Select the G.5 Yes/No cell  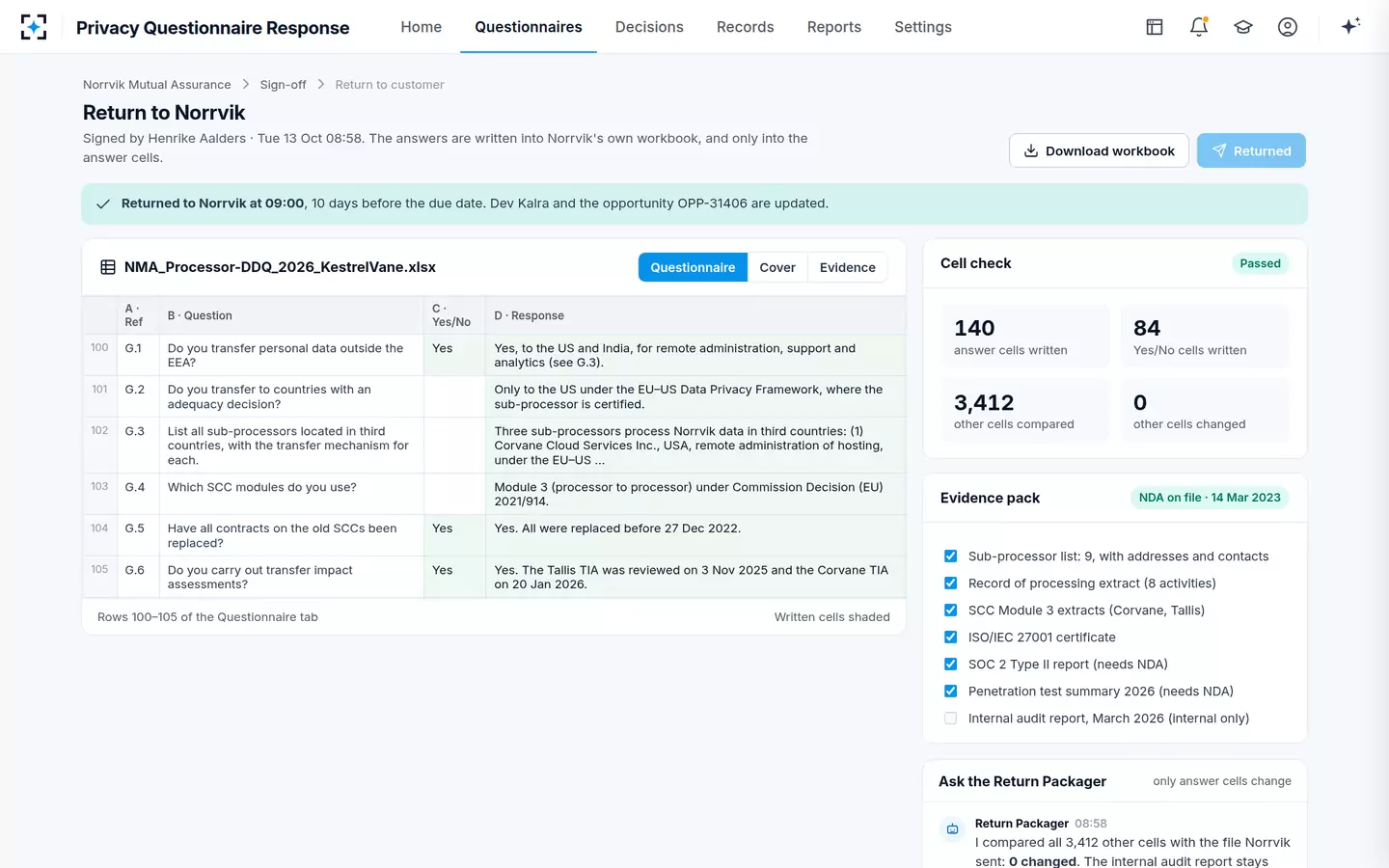click(x=454, y=535)
